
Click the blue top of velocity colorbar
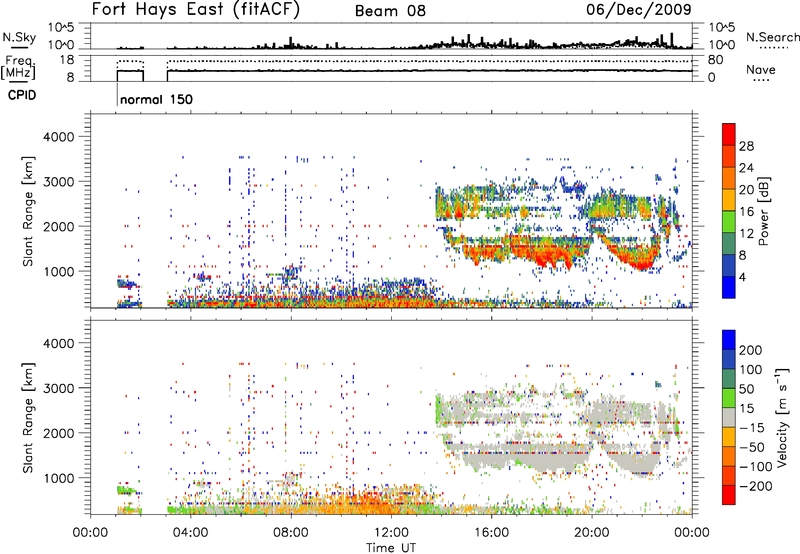tap(729, 340)
